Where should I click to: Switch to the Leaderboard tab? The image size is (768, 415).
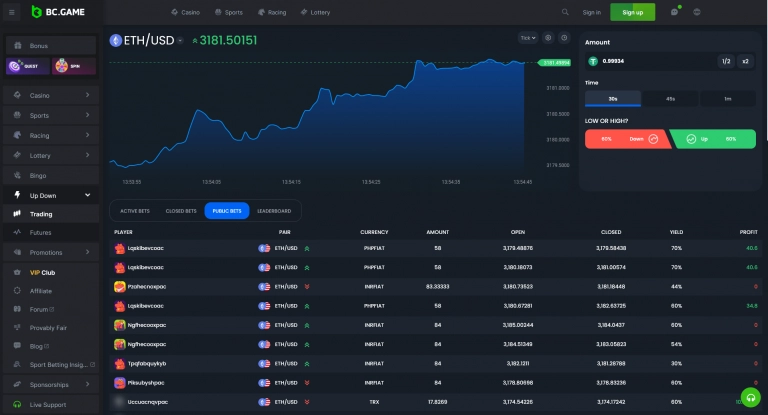click(x=274, y=211)
